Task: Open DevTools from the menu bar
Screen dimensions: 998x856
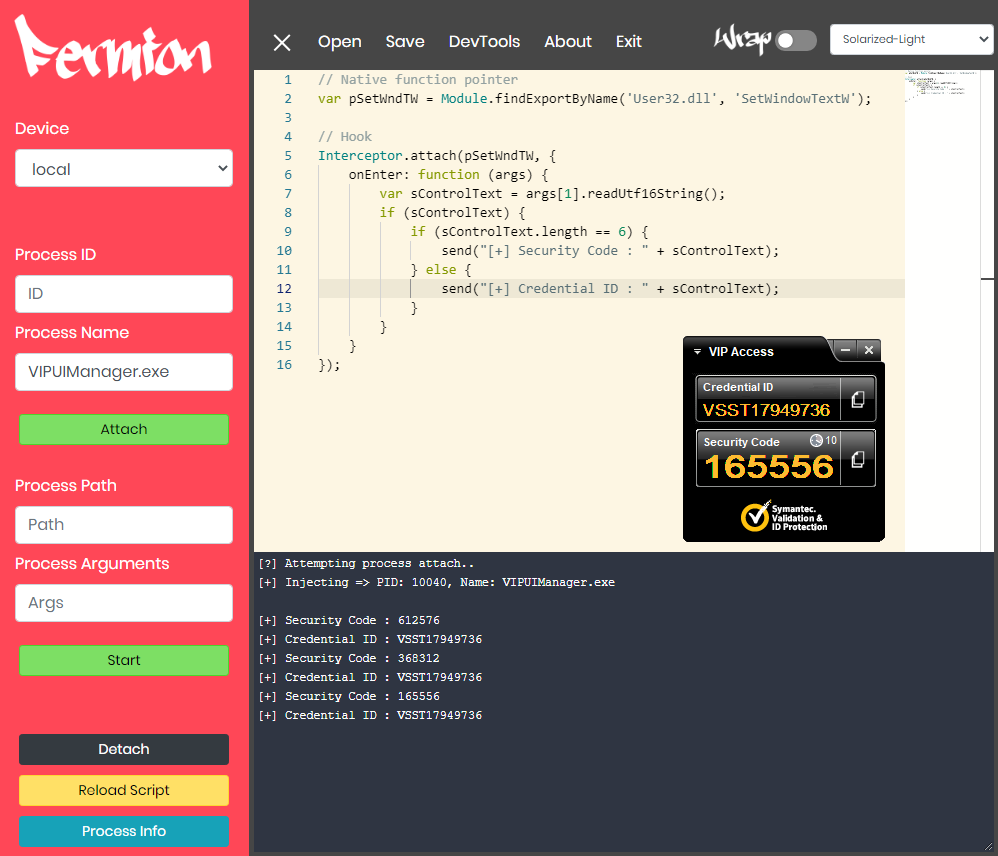Action: point(484,41)
